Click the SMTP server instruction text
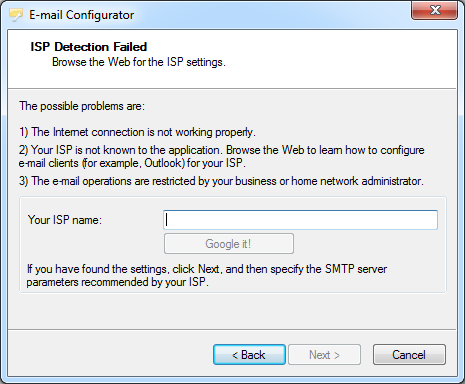The image size is (465, 384). coord(207,269)
